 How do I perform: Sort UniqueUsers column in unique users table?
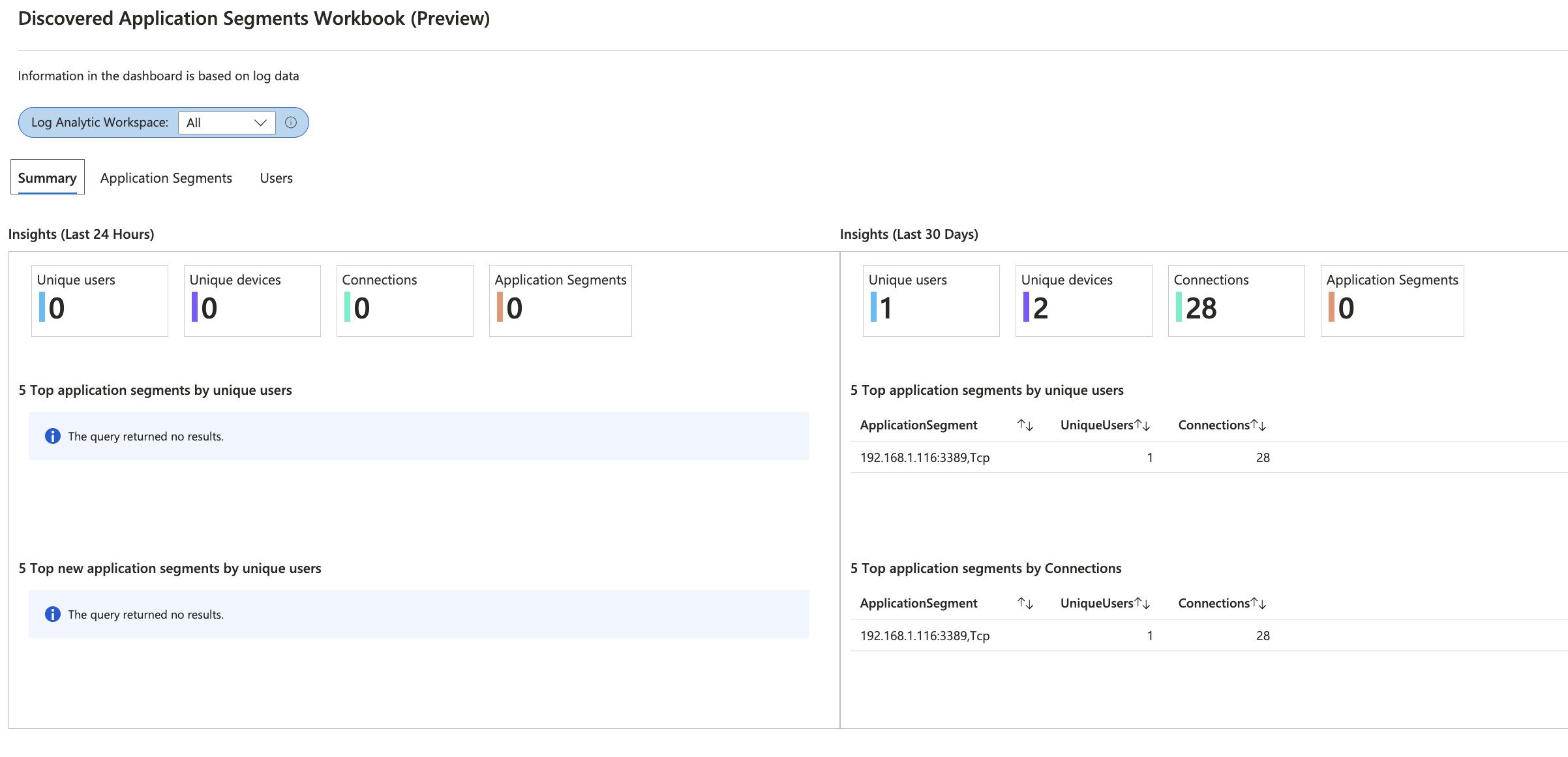[x=1141, y=425]
